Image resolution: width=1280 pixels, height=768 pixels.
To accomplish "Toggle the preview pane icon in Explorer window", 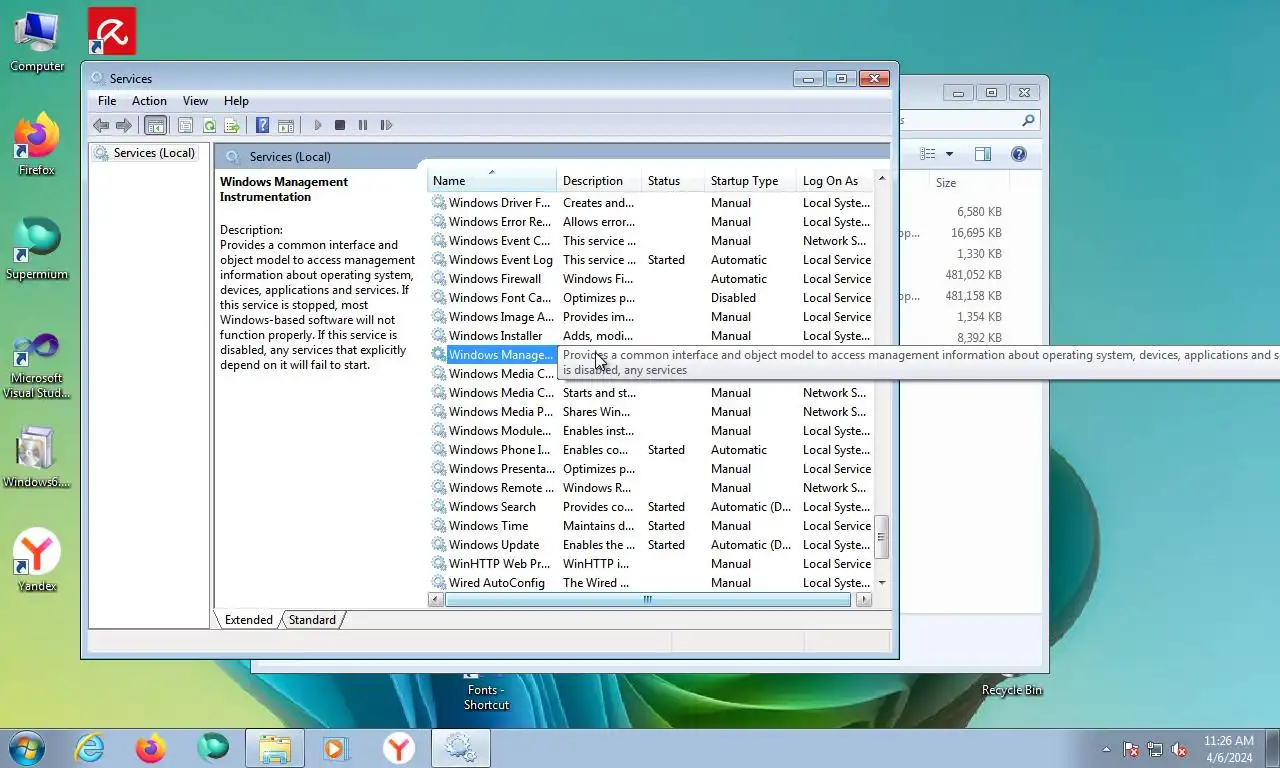I will pos(983,154).
